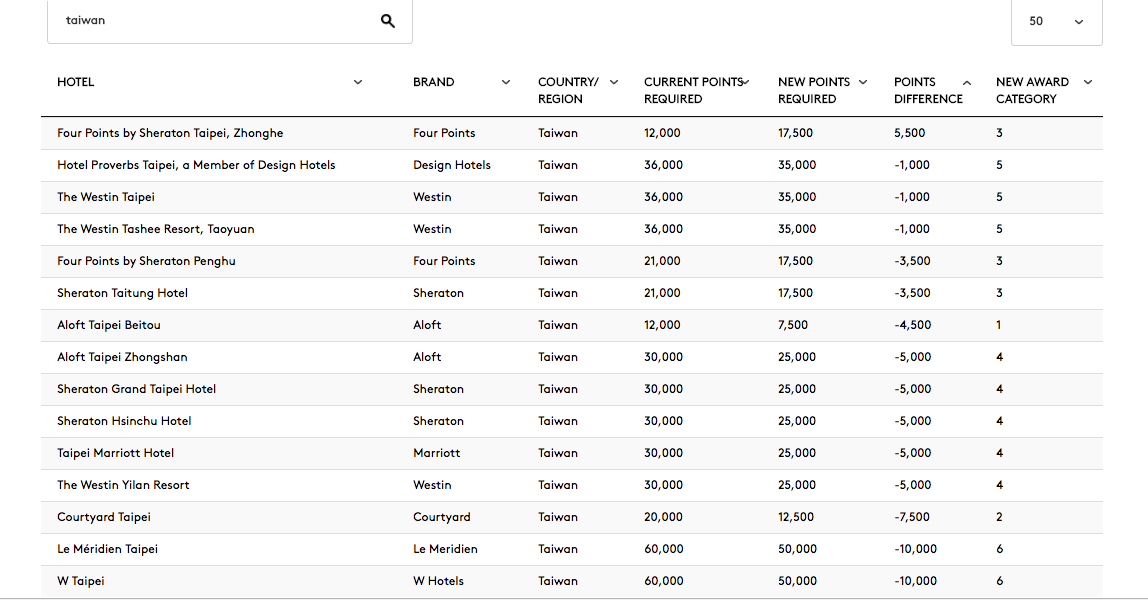This screenshot has height=600, width=1148.
Task: Select 'Courtyard Taipei' hotel name
Action: pos(104,517)
